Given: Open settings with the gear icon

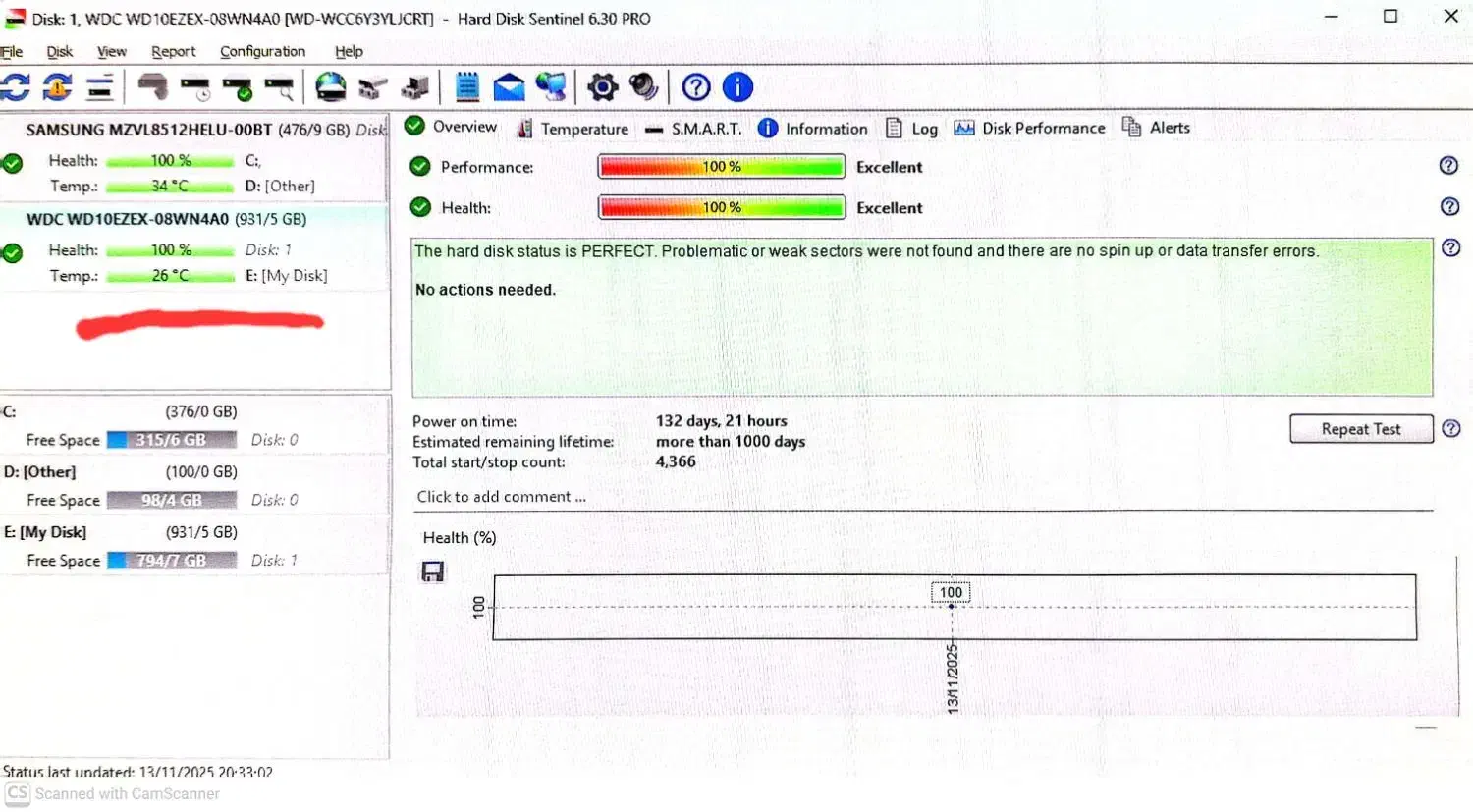Looking at the screenshot, I should 602,87.
